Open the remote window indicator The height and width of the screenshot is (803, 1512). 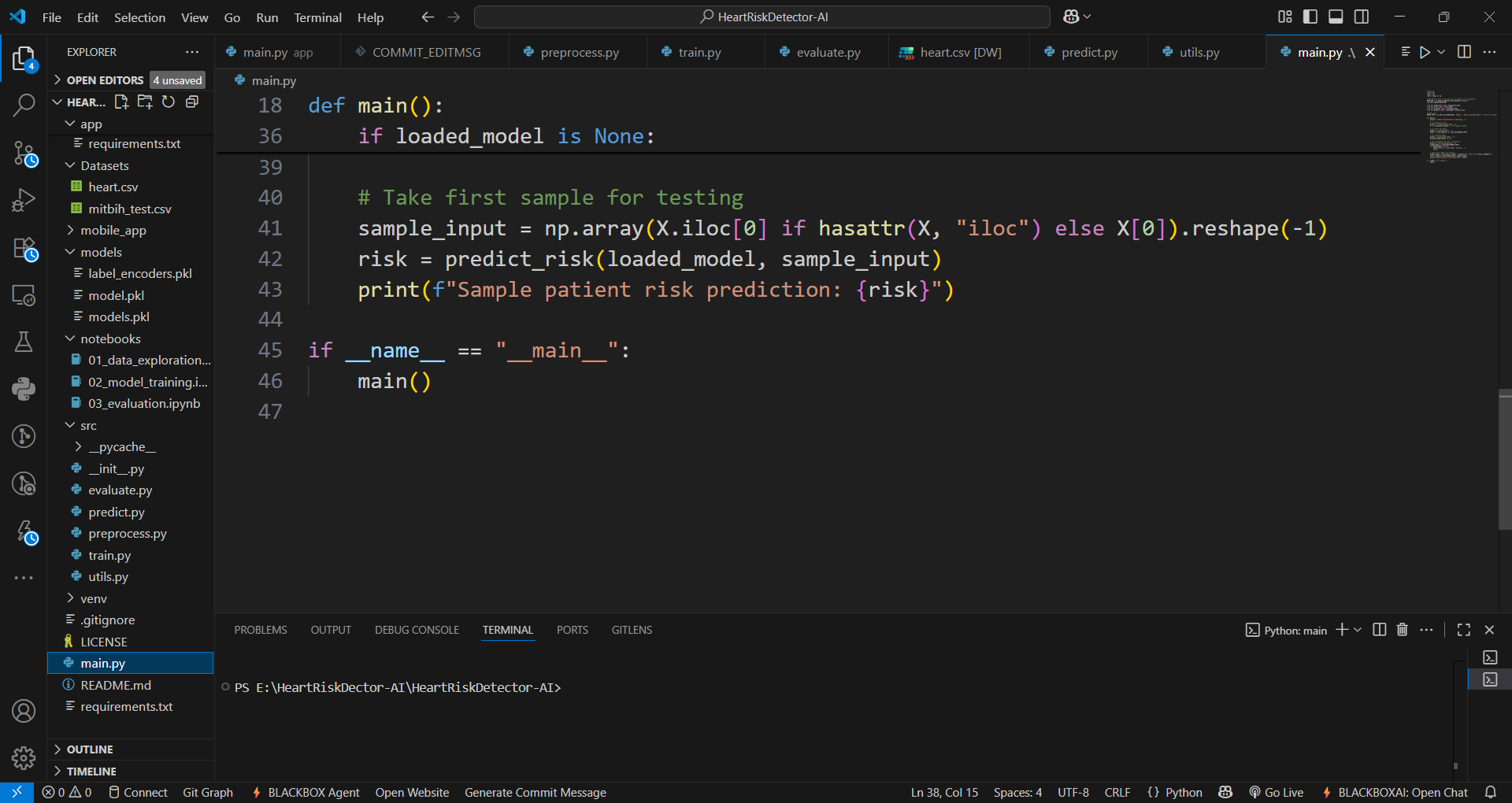[x=17, y=792]
